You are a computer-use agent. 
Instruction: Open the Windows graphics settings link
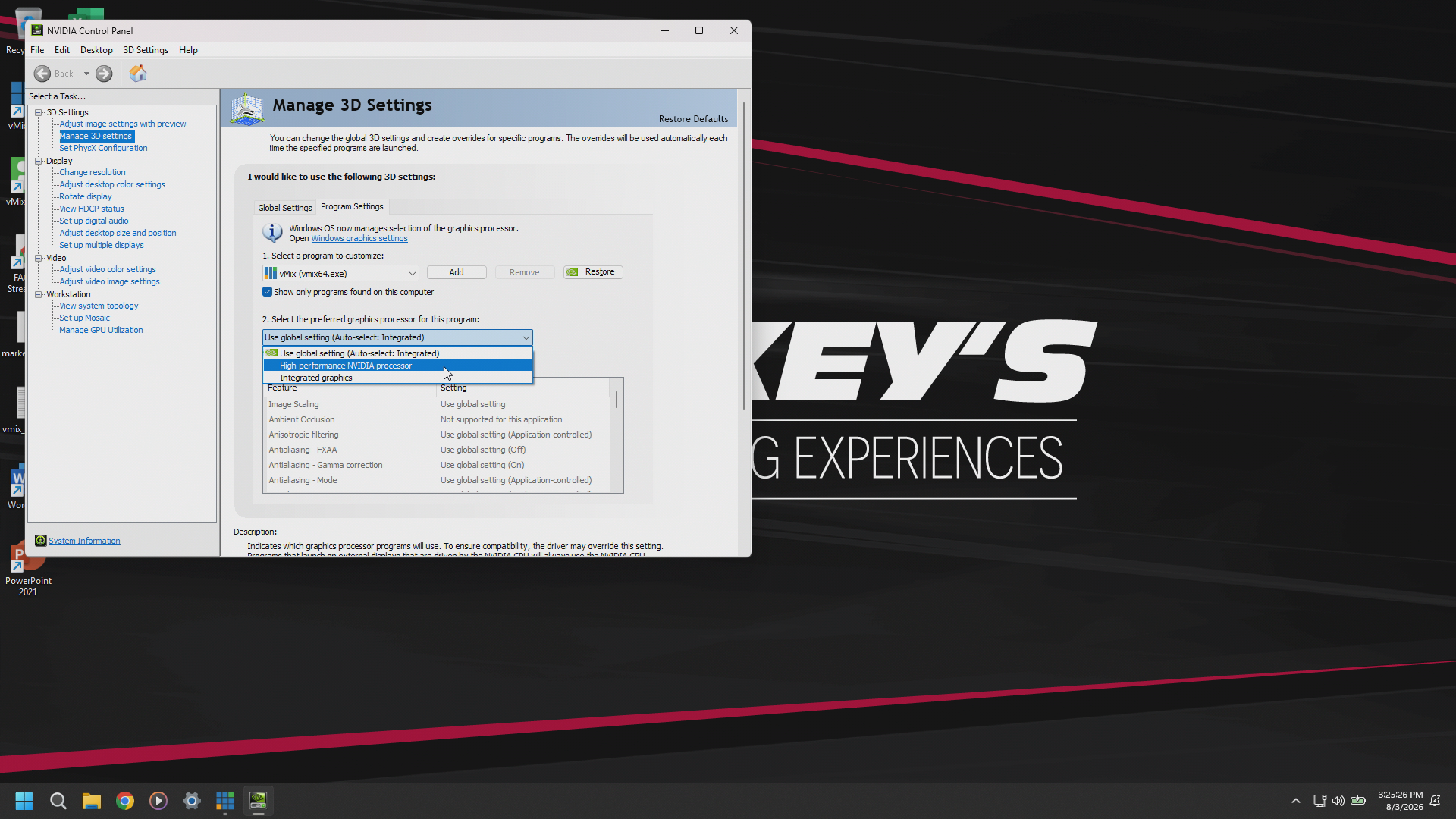(359, 239)
